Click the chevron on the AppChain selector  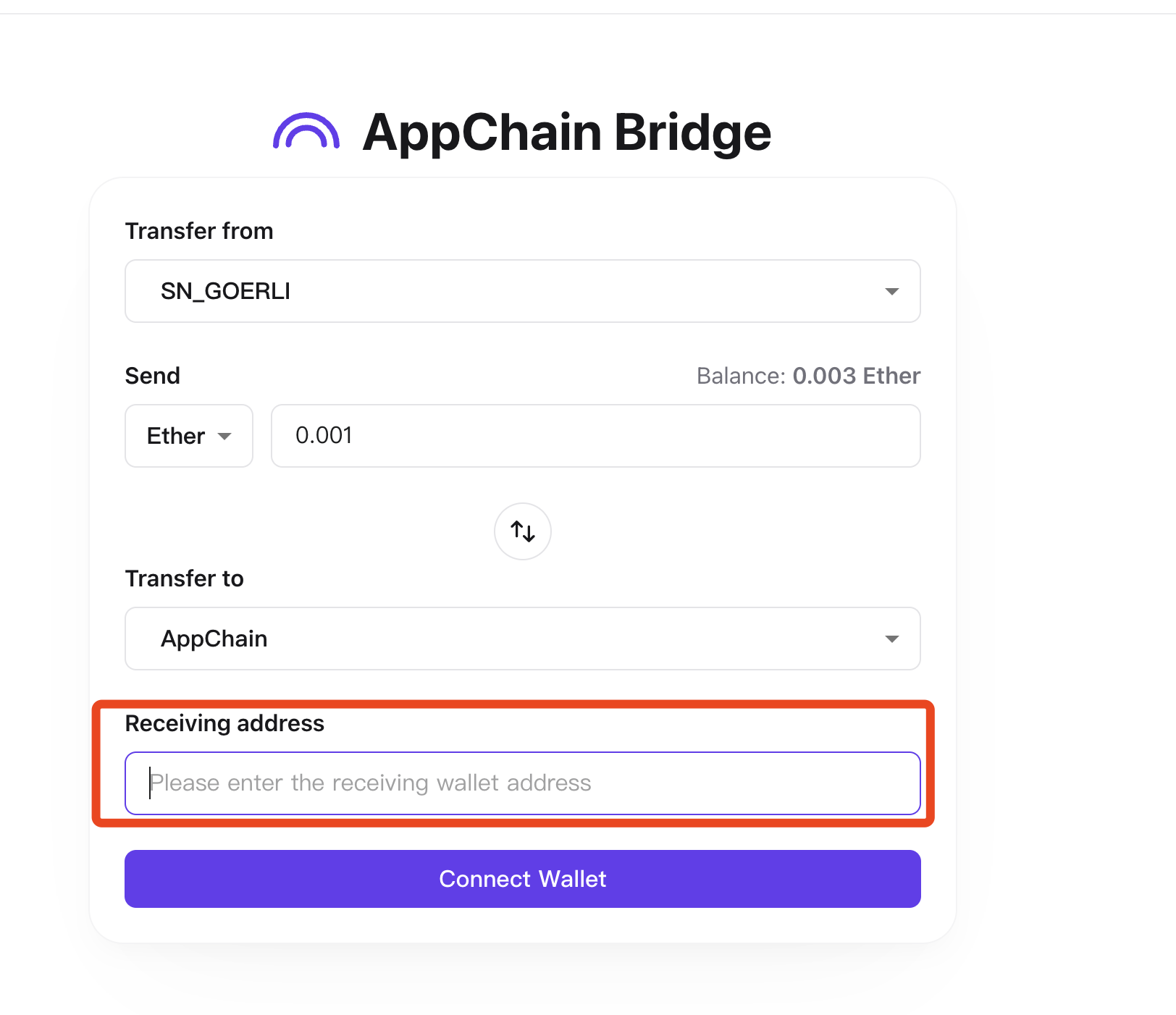pyautogui.click(x=892, y=639)
